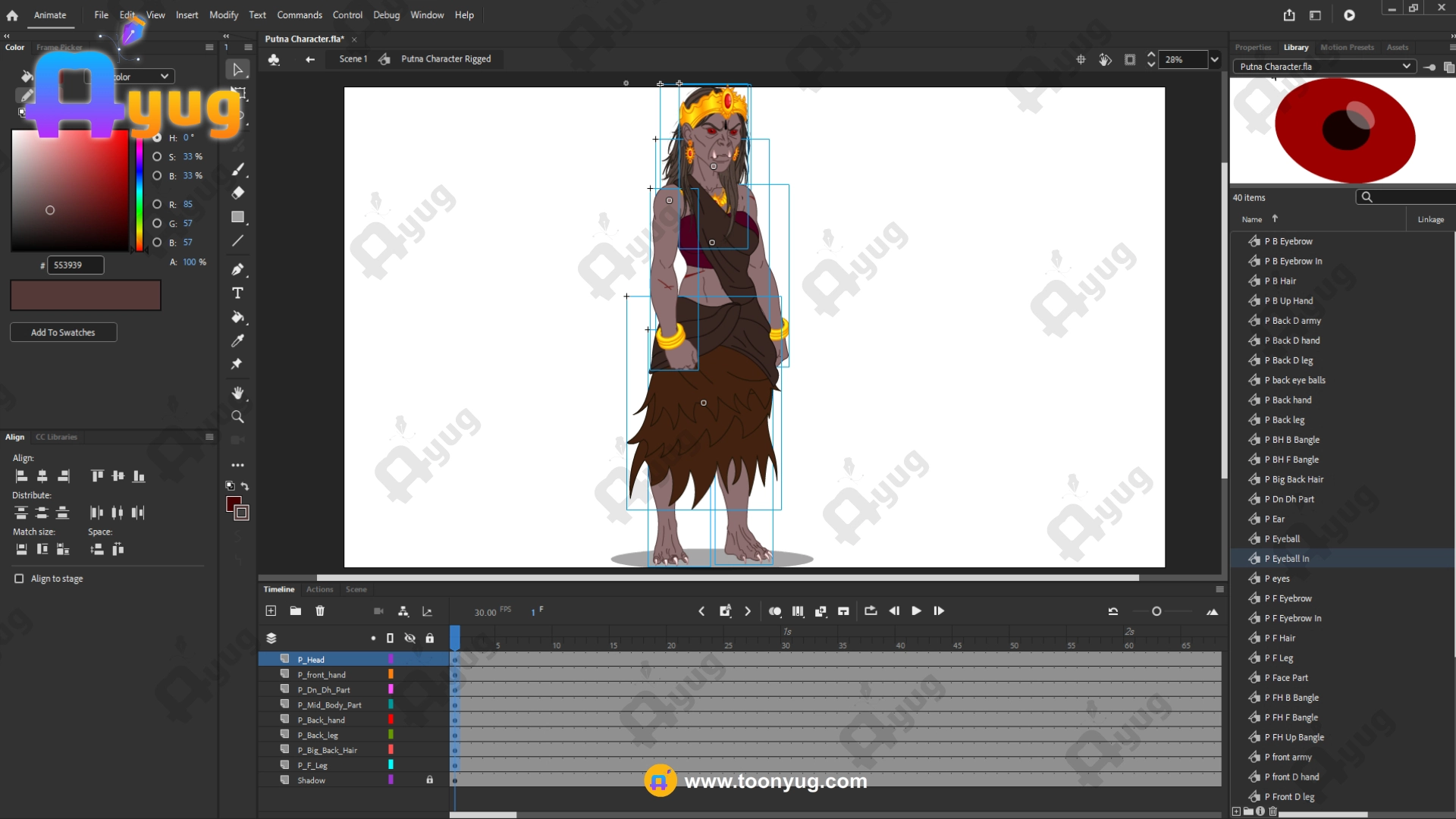Select the Hue H radio button

click(157, 138)
